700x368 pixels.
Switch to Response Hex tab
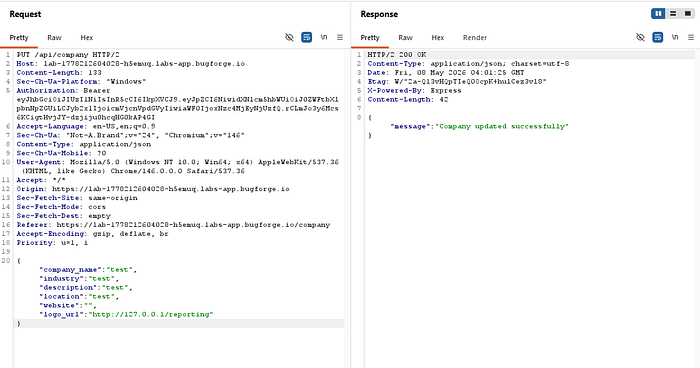pos(438,38)
